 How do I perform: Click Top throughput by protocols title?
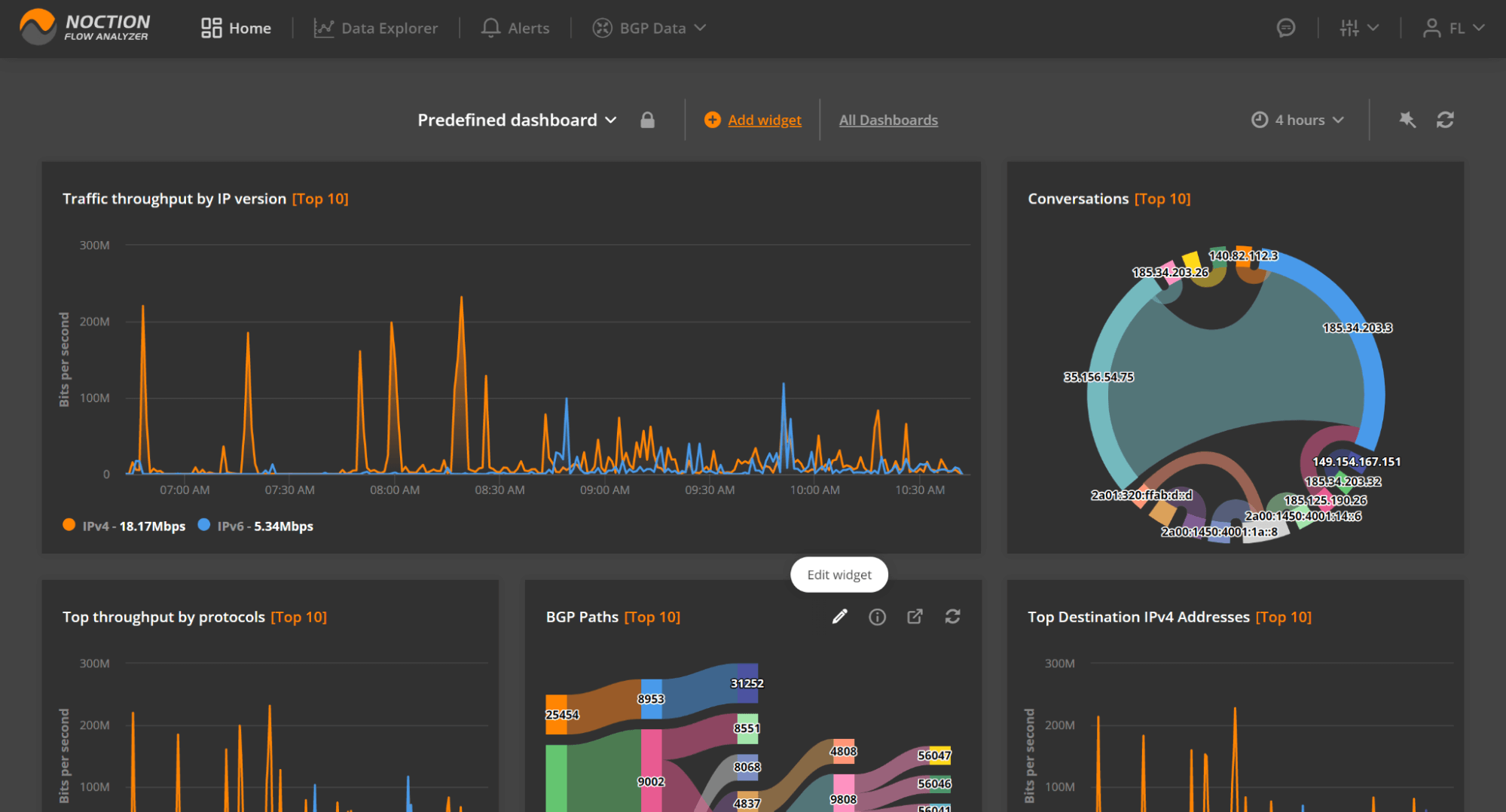(x=163, y=617)
